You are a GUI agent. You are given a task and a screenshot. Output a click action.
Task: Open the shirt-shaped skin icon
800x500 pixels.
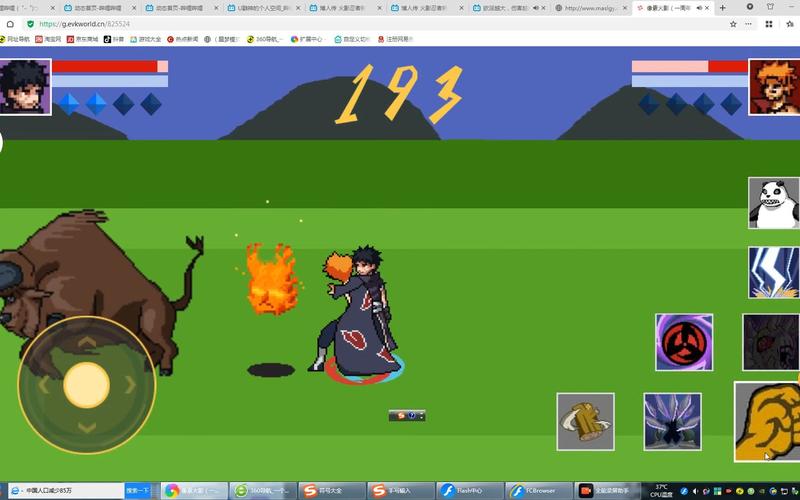point(770,7)
